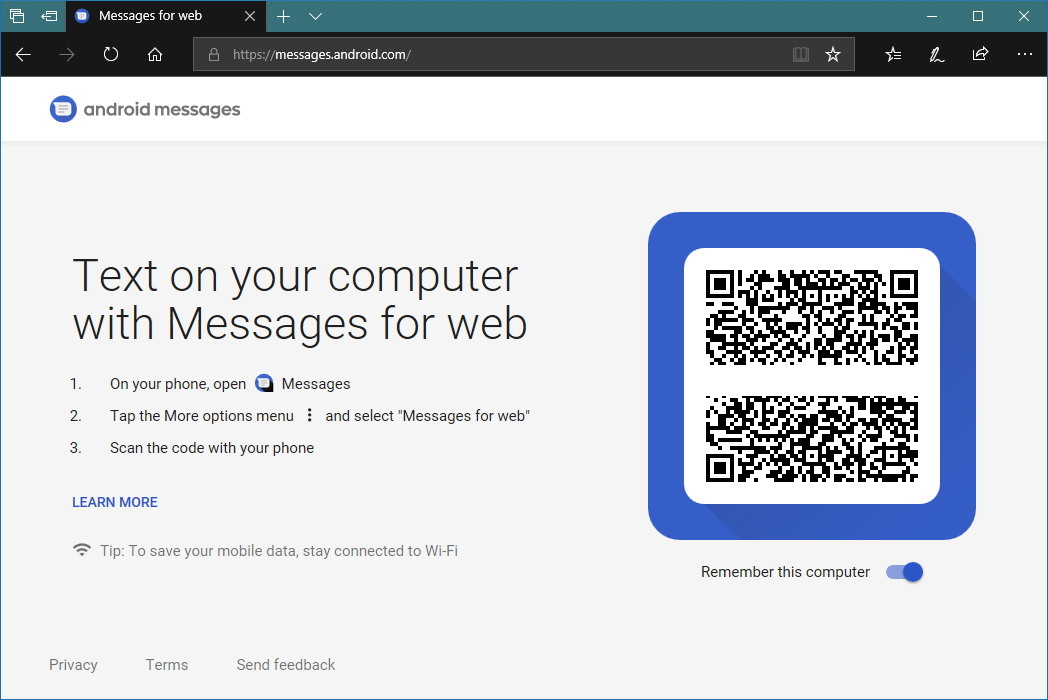This screenshot has width=1048, height=700.
Task: Open the Favorites hub
Action: coord(893,54)
